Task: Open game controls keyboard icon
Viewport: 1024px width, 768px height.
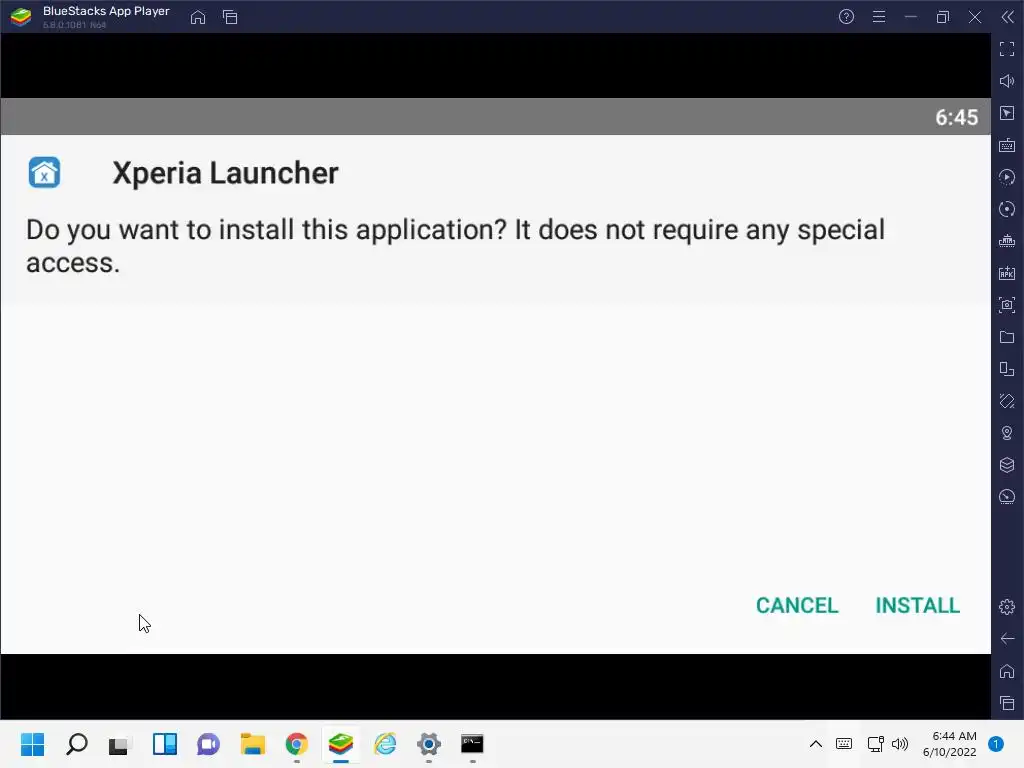Action: (1007, 145)
